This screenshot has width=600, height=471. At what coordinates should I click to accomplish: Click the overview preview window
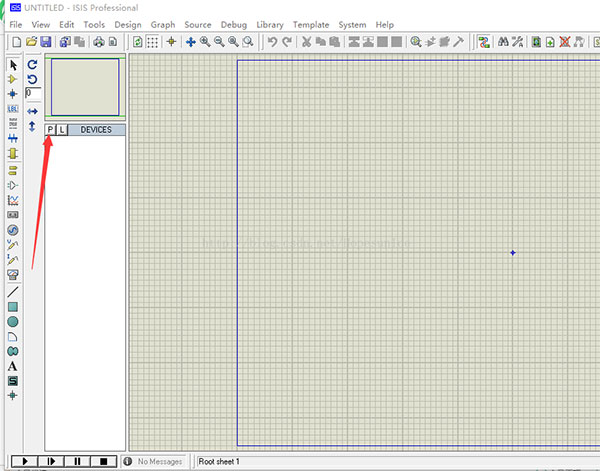pos(85,86)
